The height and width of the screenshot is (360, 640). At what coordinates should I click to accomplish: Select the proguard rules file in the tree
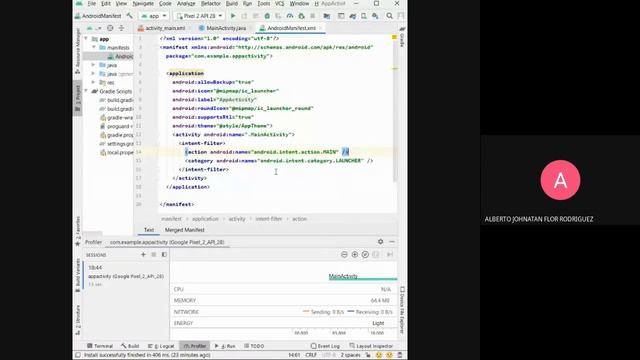[117, 127]
